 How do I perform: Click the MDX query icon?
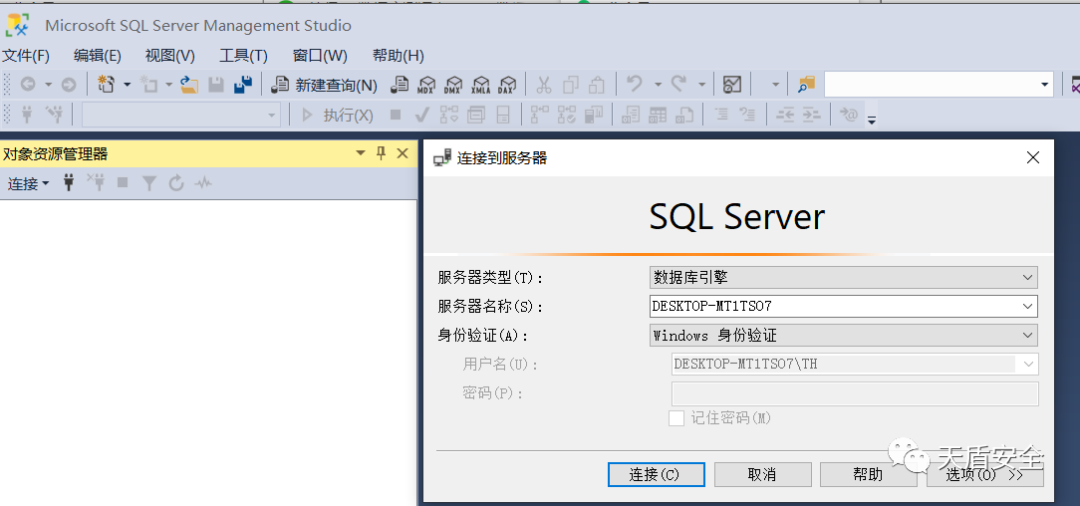(427, 85)
